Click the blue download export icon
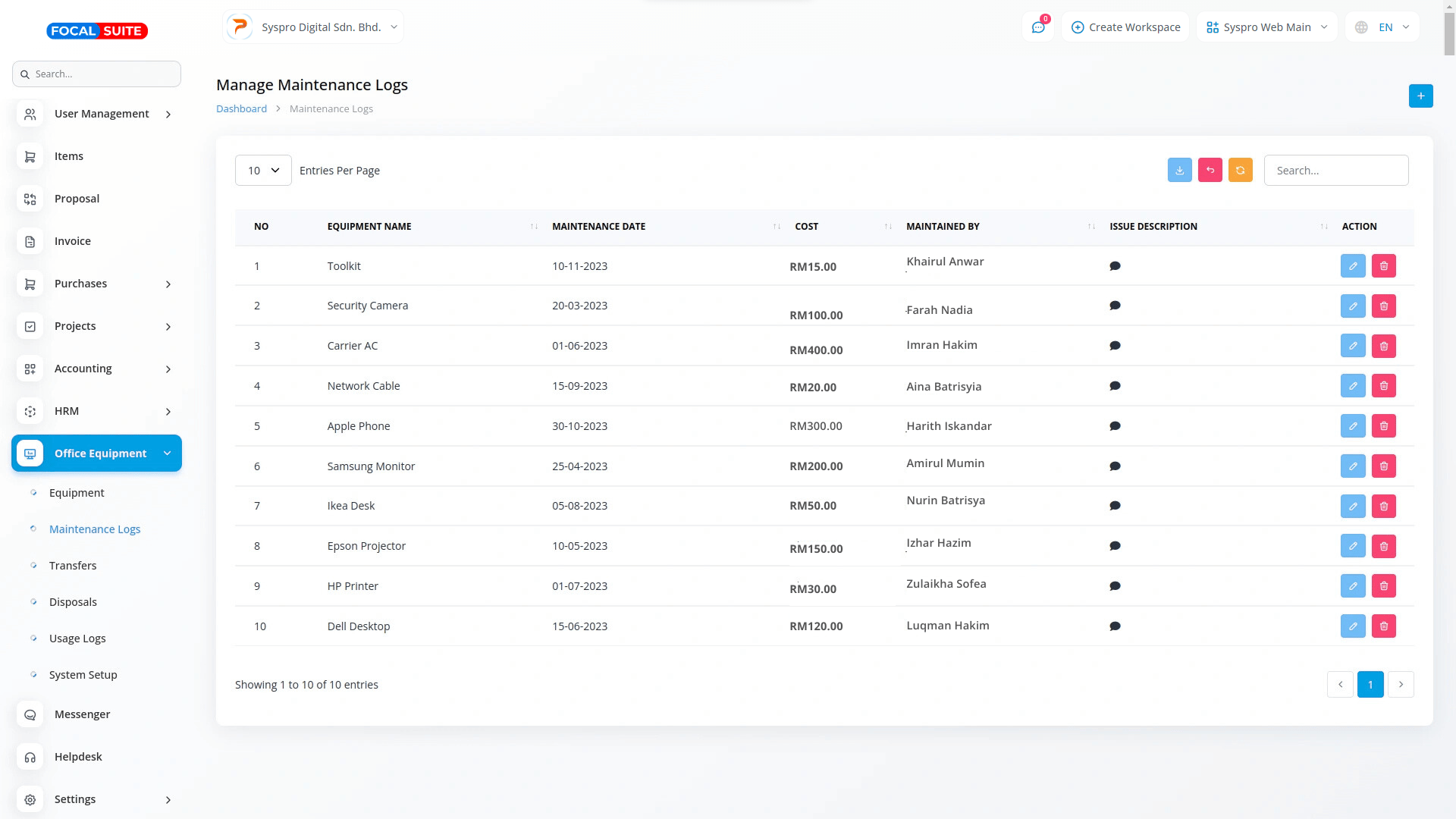The height and width of the screenshot is (819, 1456). point(1179,171)
